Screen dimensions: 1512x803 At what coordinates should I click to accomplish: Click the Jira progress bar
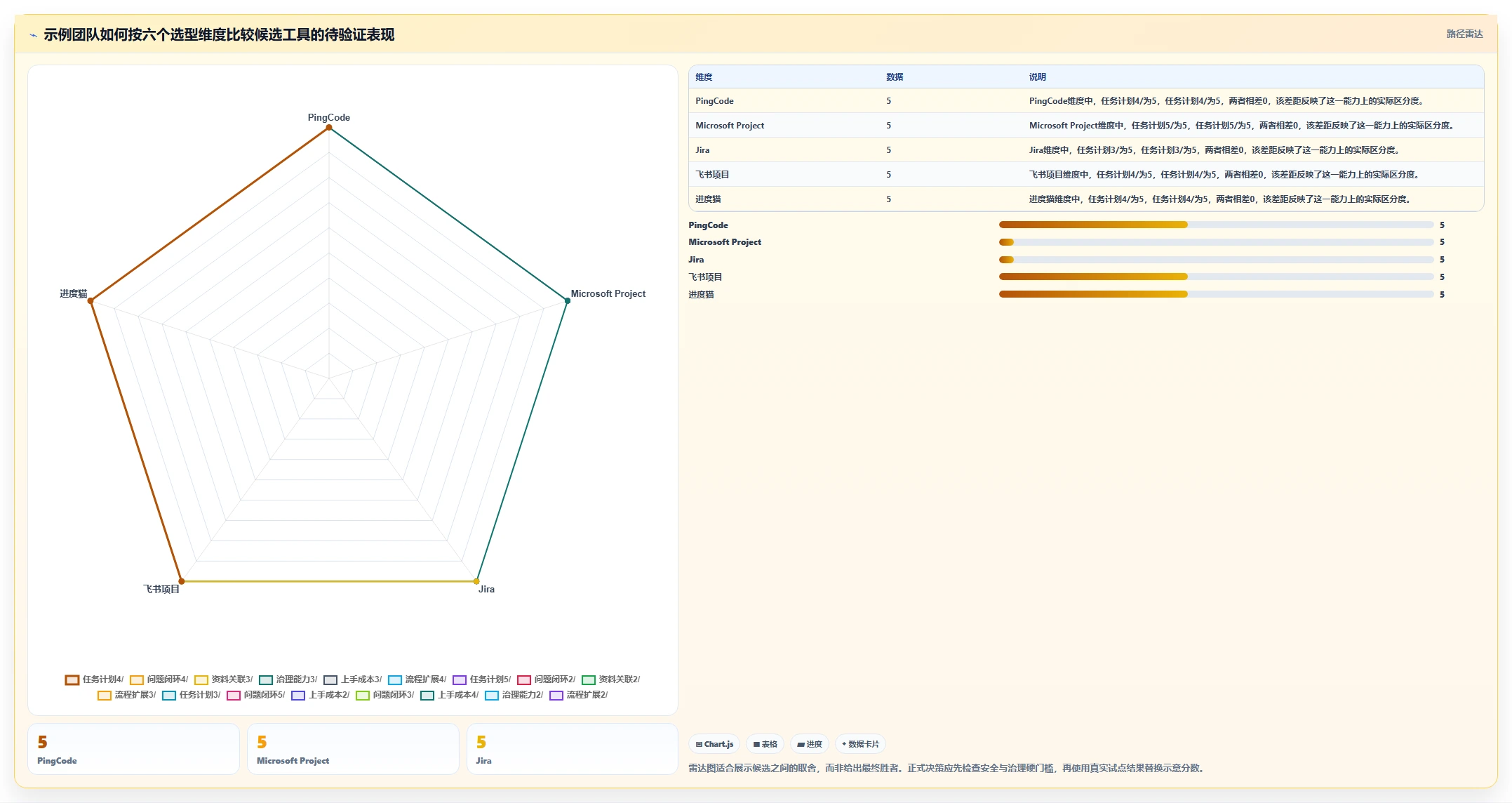tap(1216, 260)
